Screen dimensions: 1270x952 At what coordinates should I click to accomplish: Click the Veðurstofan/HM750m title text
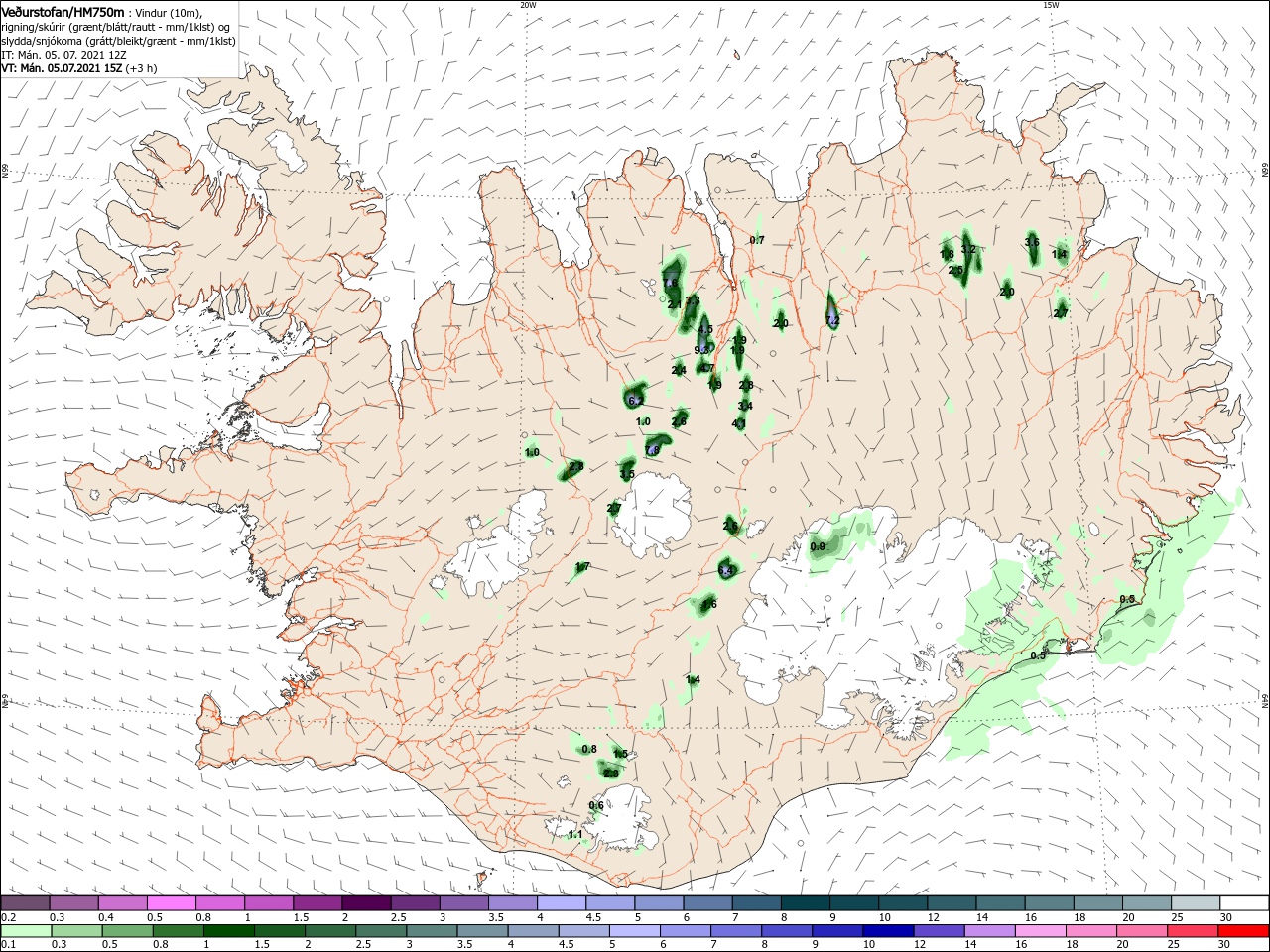[63, 12]
